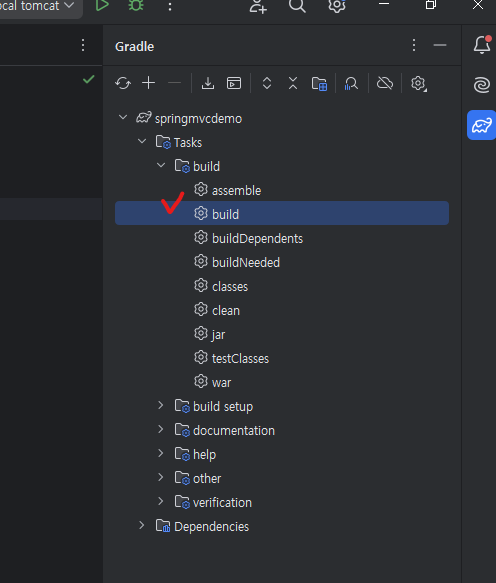Image resolution: width=496 pixels, height=583 pixels.
Task: Click the left panel three-dot options menu
Action: click(83, 45)
